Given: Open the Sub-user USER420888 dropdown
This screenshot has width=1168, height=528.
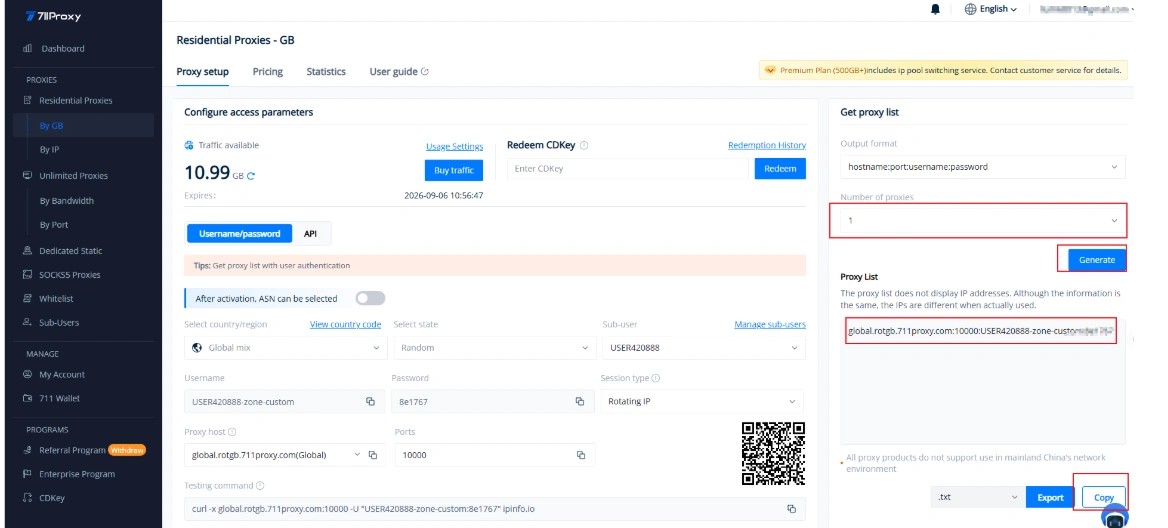Looking at the screenshot, I should tap(703, 348).
